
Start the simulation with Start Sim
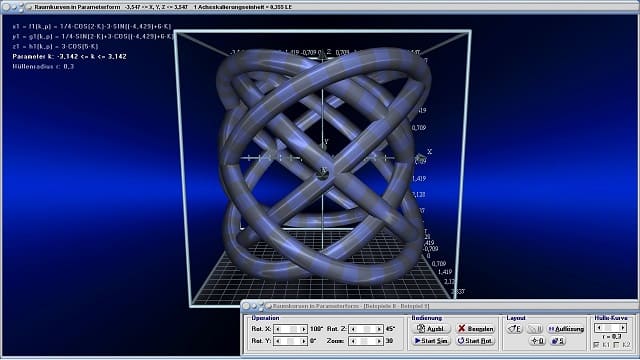coord(432,341)
